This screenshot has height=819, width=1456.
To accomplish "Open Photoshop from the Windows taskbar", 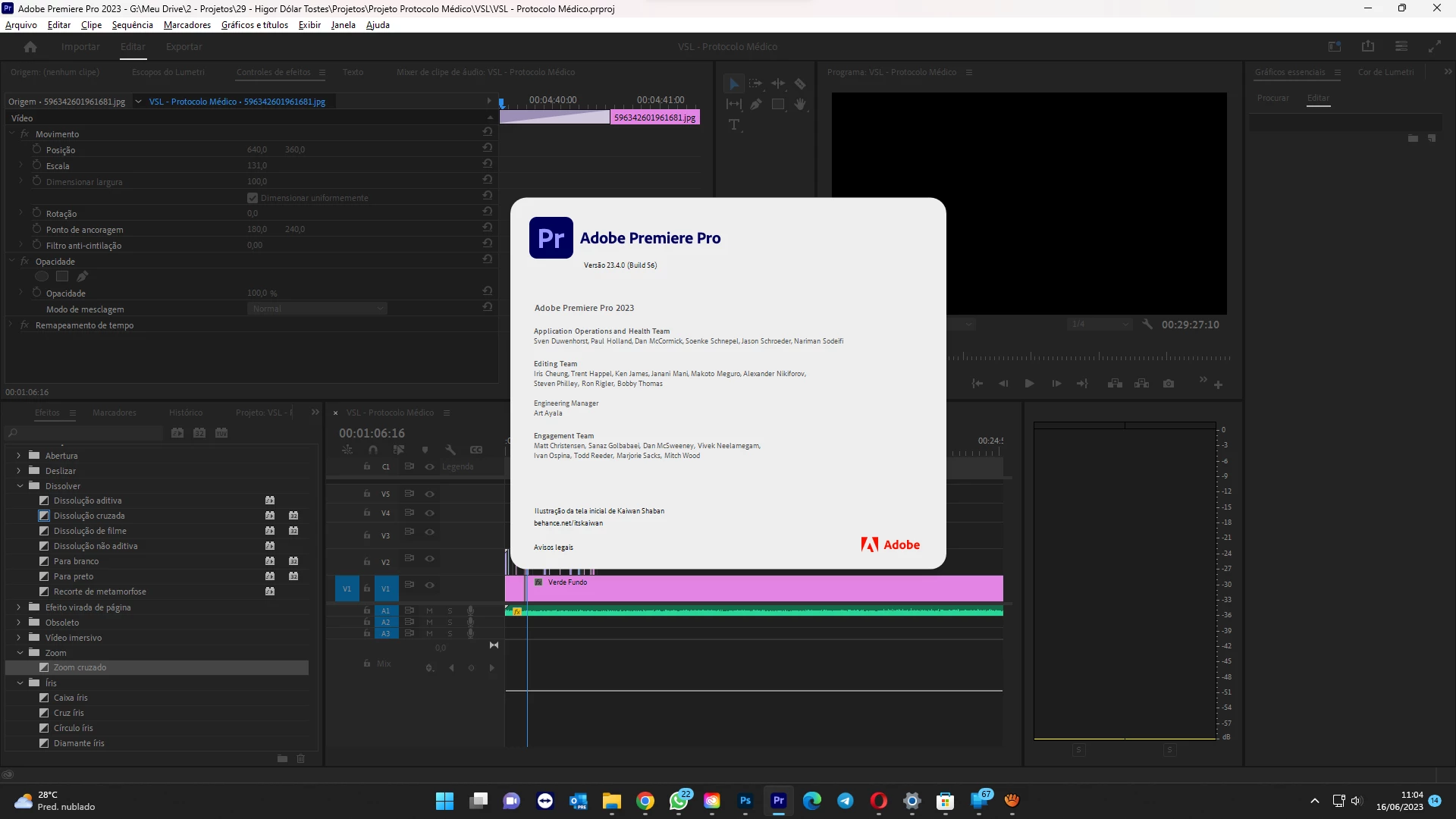I will 745,801.
